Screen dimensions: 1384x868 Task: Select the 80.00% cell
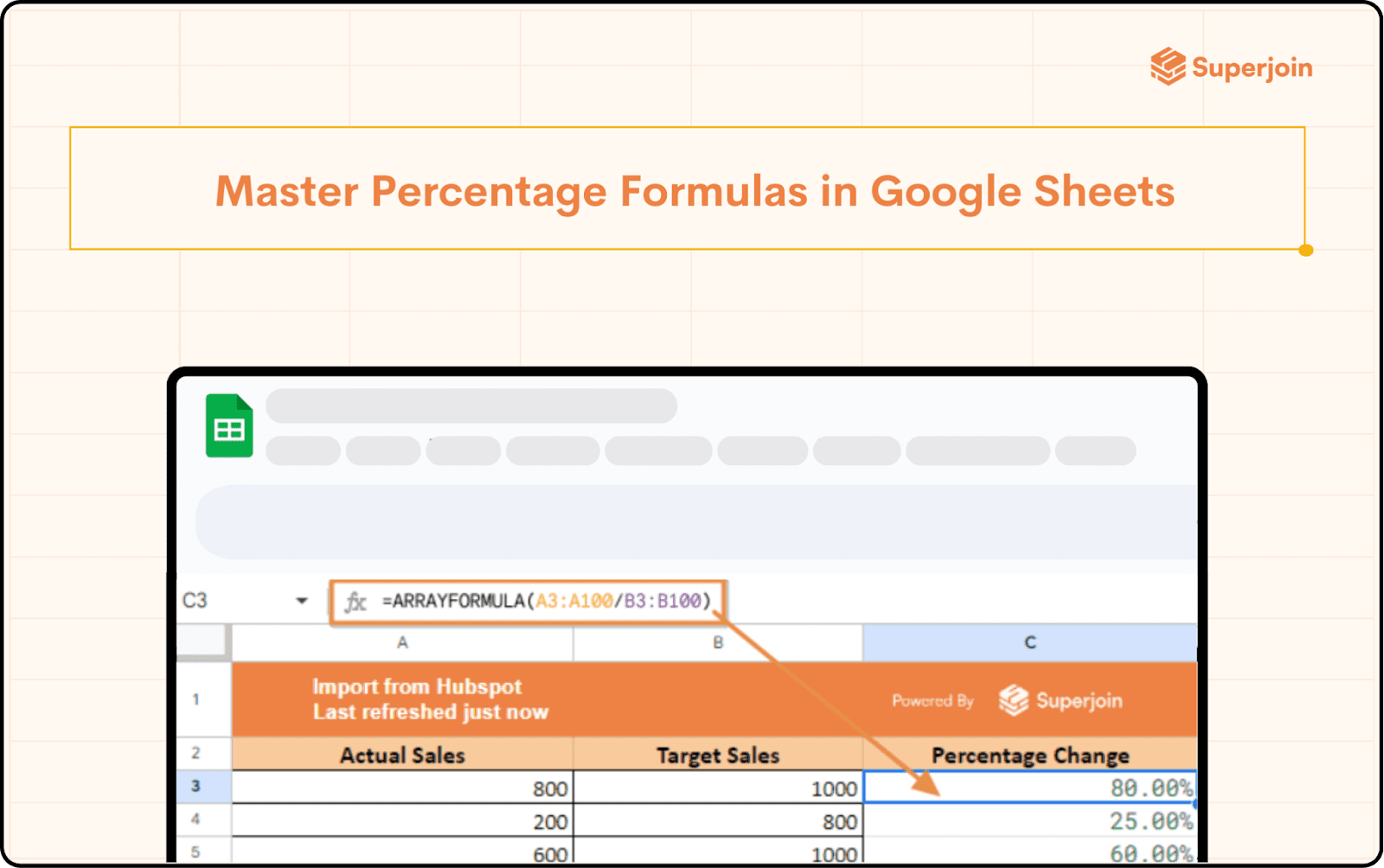[1030, 788]
